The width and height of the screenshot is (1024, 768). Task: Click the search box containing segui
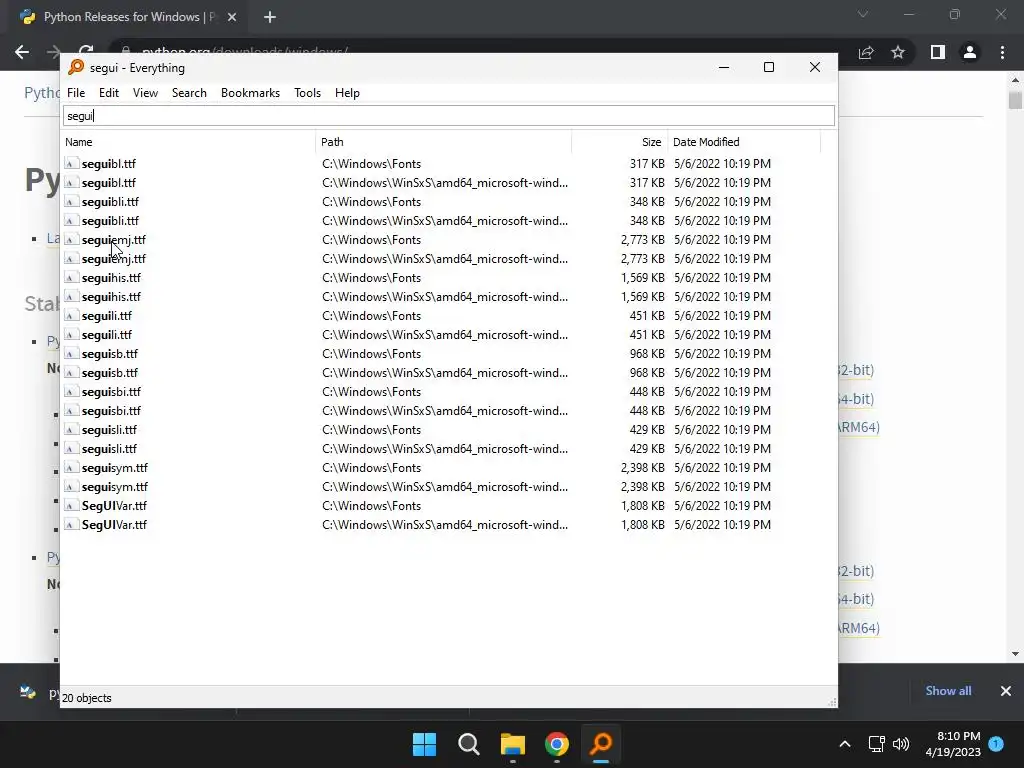point(449,116)
